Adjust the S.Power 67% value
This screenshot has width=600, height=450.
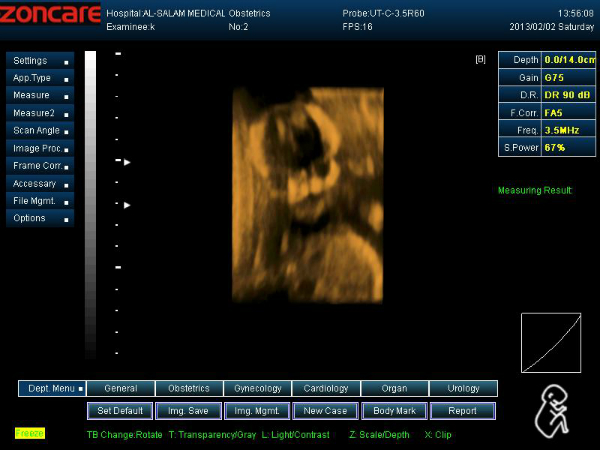(569, 148)
